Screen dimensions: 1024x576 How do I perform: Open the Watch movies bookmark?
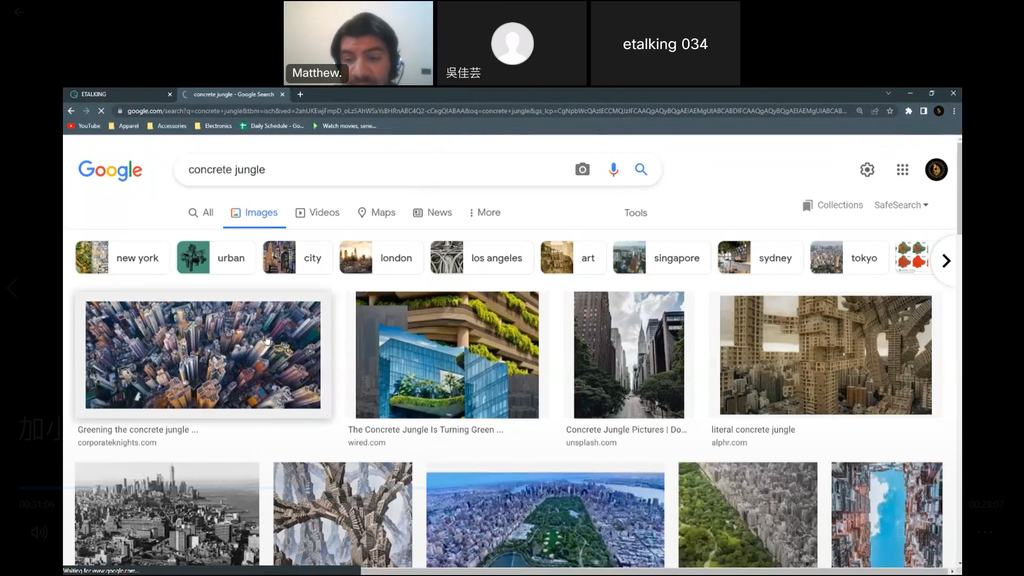(344, 126)
